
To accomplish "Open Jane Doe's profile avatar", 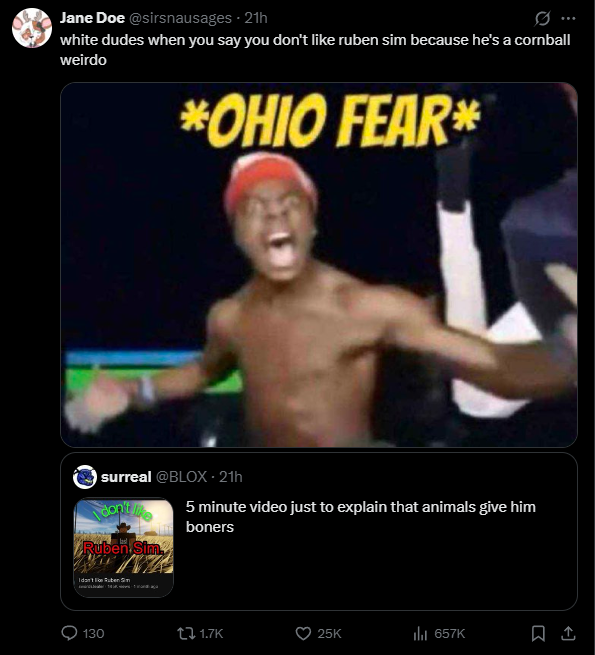I will click(32, 28).
